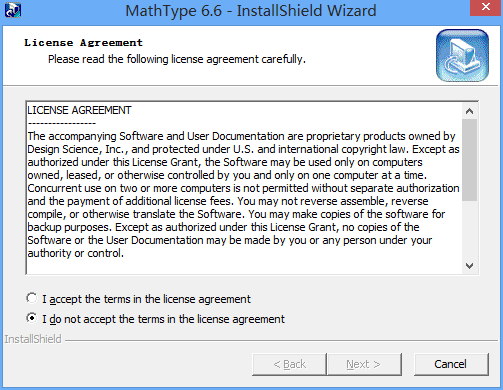Click the license text scrollbar thumb
Screen dimensions: 503x390
click(469, 160)
